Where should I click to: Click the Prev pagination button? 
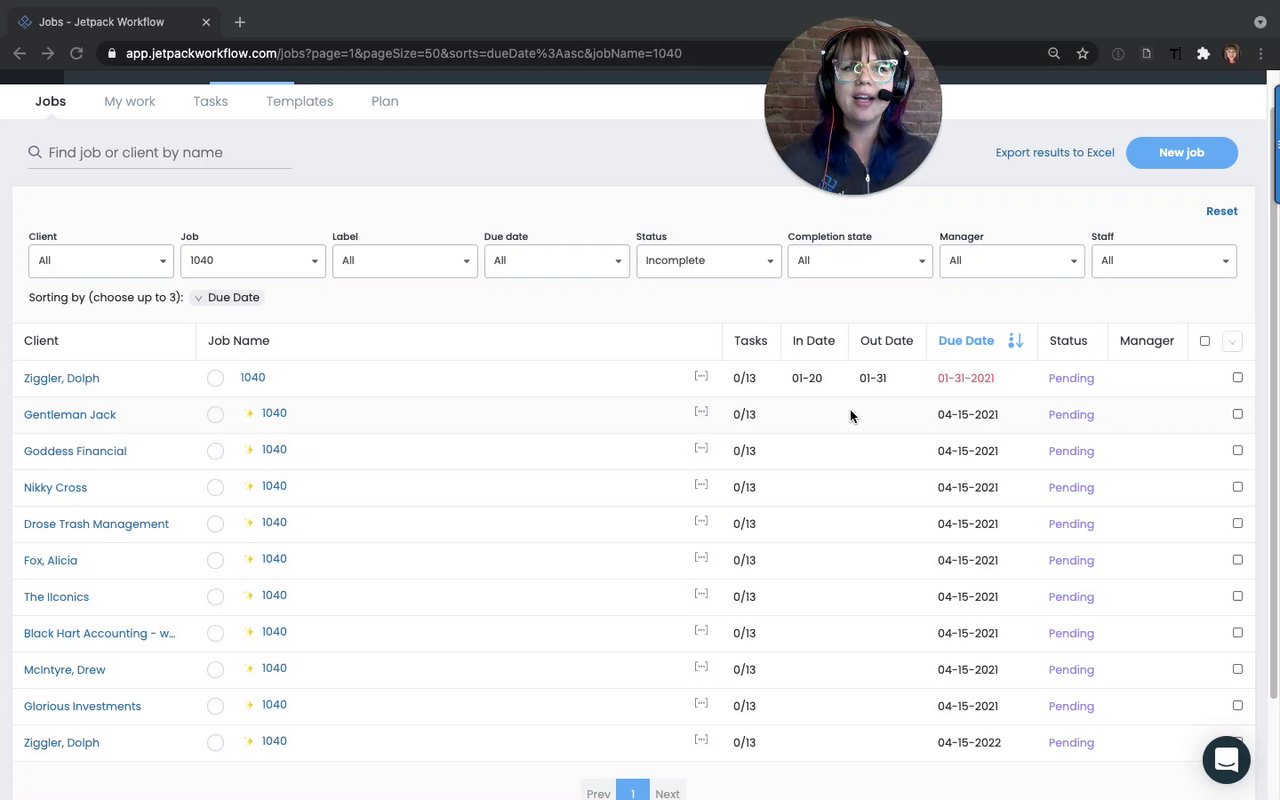tap(599, 793)
